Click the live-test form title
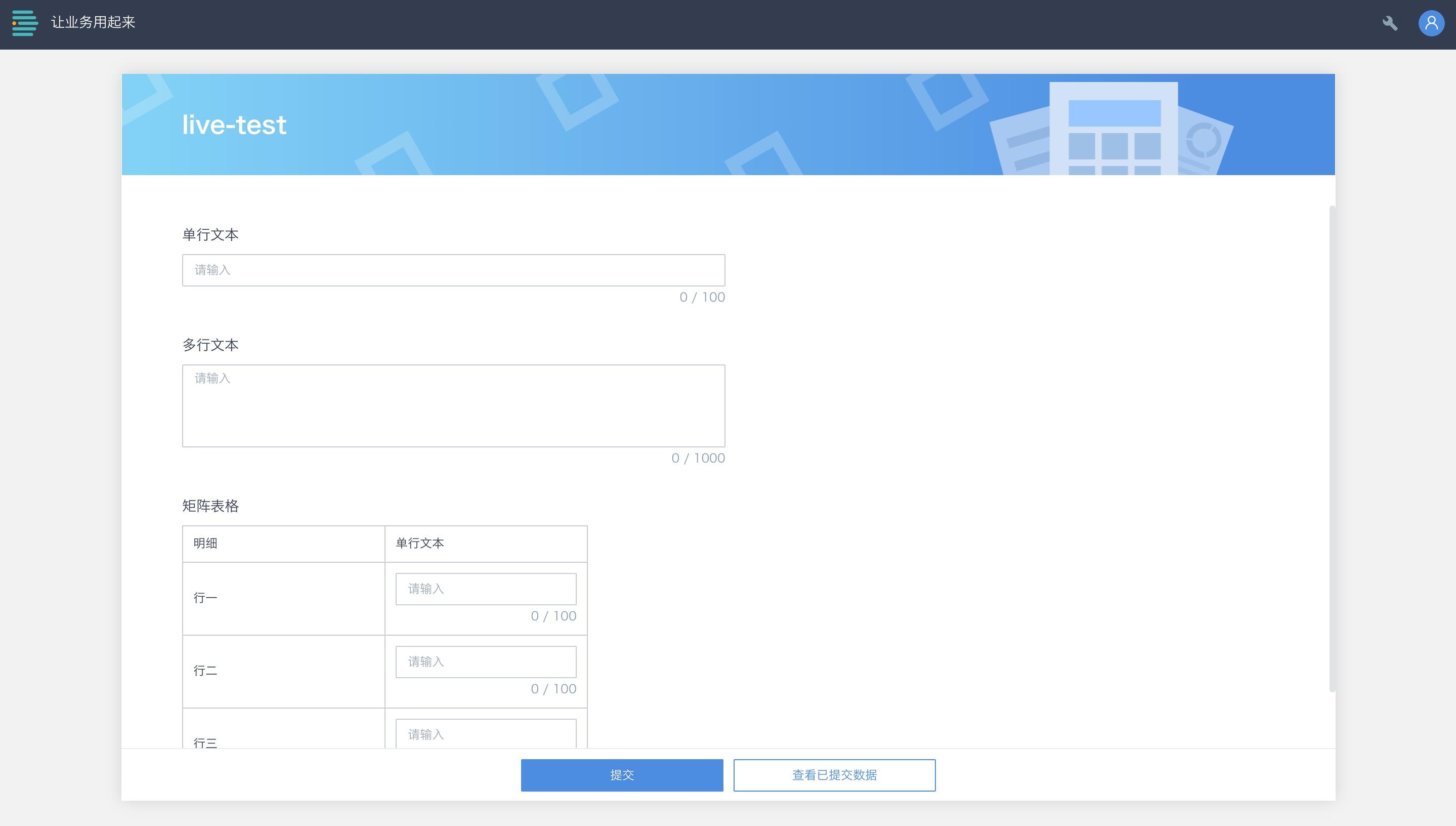The width and height of the screenshot is (1456, 826). [234, 125]
